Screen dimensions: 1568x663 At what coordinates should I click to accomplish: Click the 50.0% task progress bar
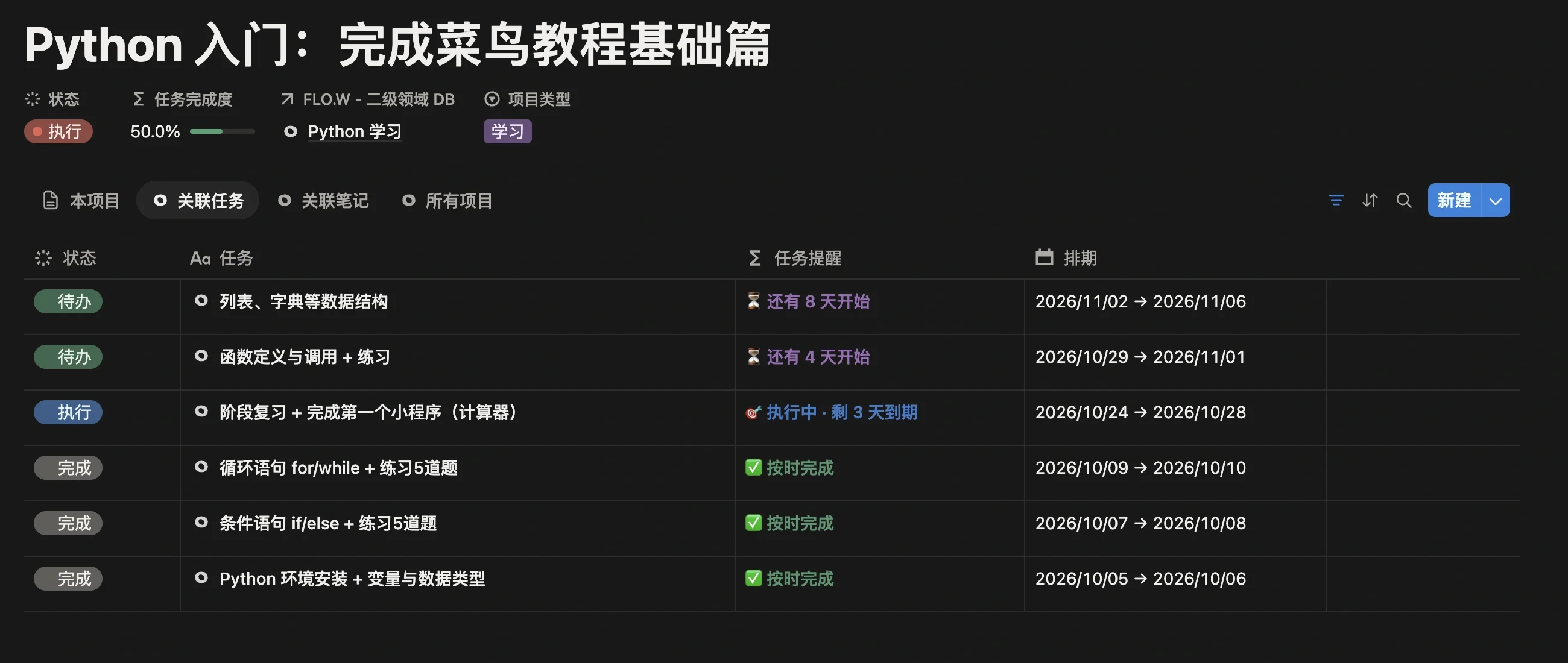click(222, 131)
